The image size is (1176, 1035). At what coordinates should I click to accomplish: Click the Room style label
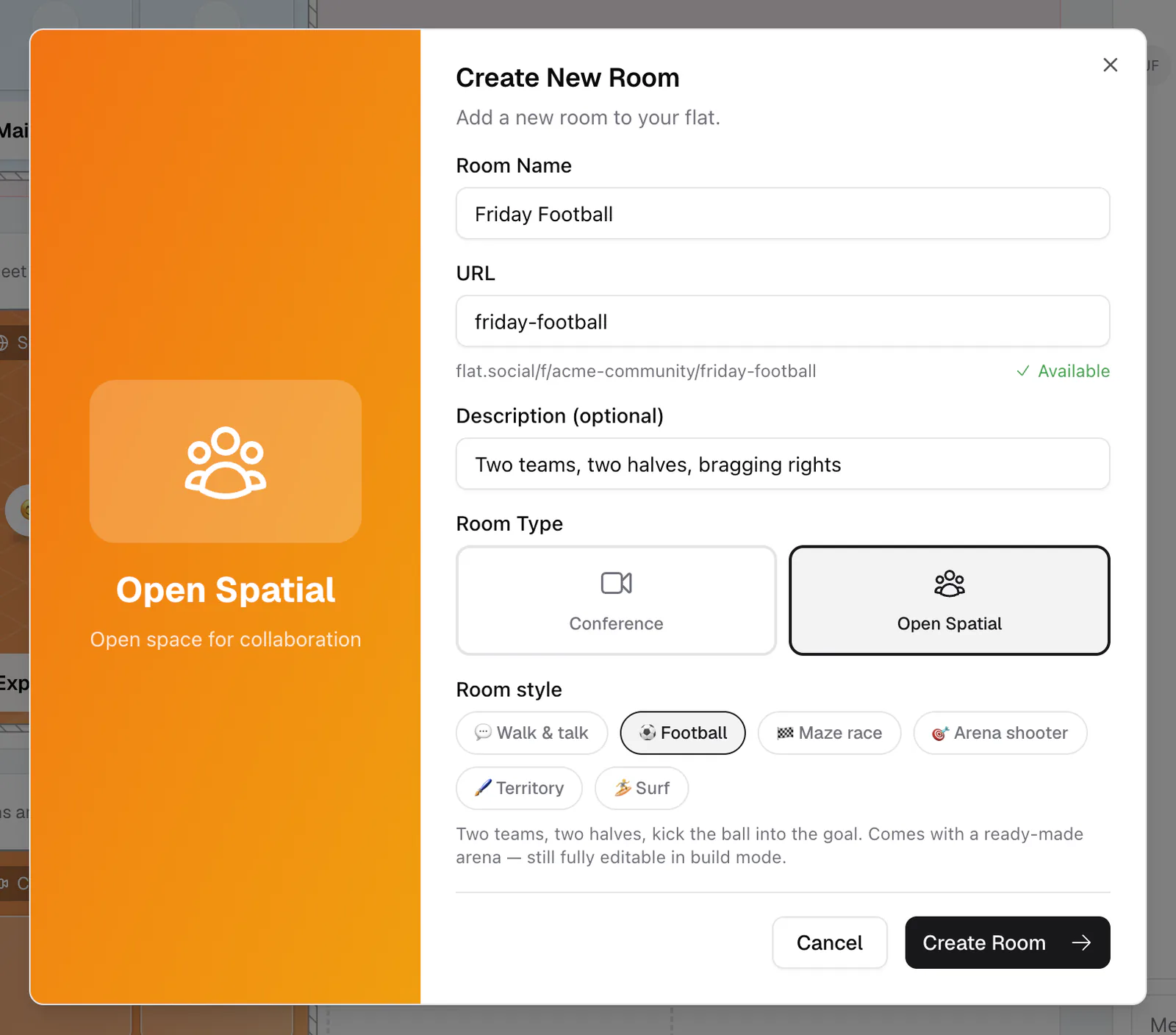click(x=509, y=690)
